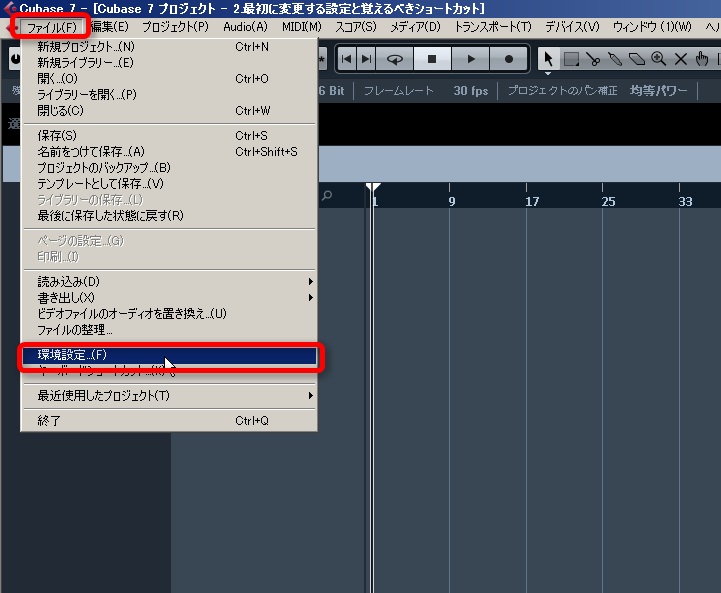Choose ファイルの整理... menu entry
Image resolution: width=721 pixels, height=593 pixels.
click(169, 330)
